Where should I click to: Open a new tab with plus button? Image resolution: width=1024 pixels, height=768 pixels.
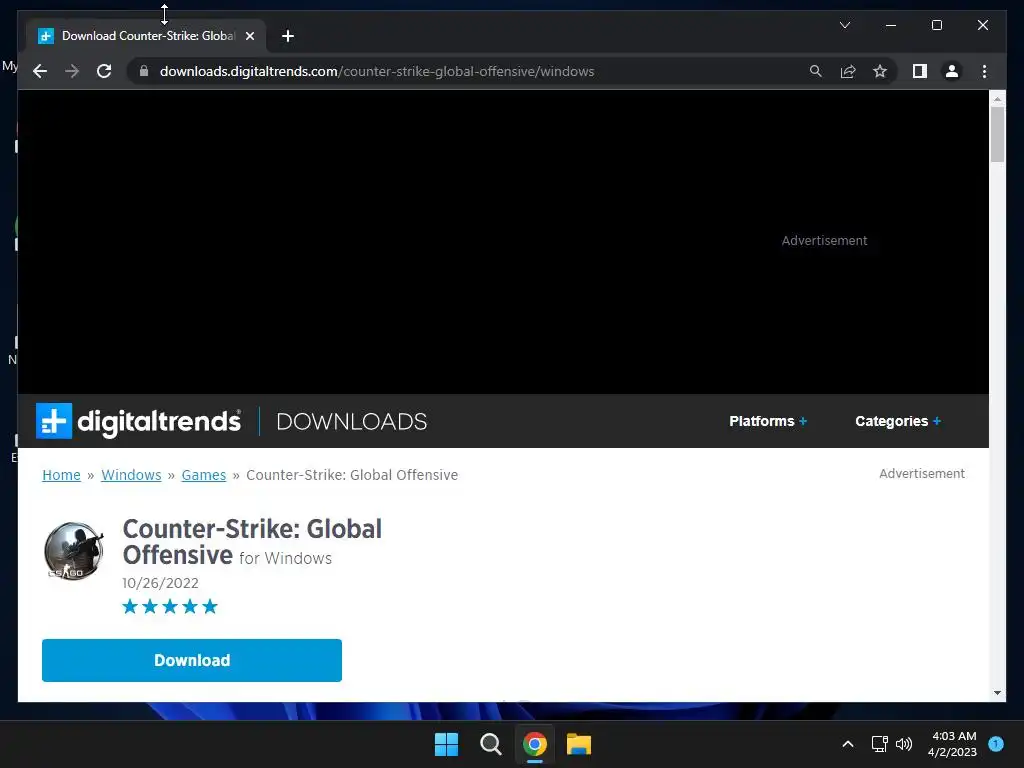point(287,36)
